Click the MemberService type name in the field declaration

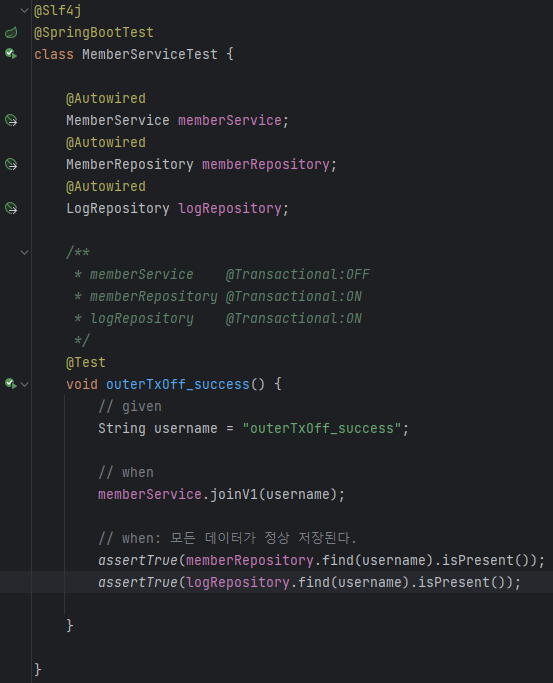pyautogui.click(x=118, y=120)
